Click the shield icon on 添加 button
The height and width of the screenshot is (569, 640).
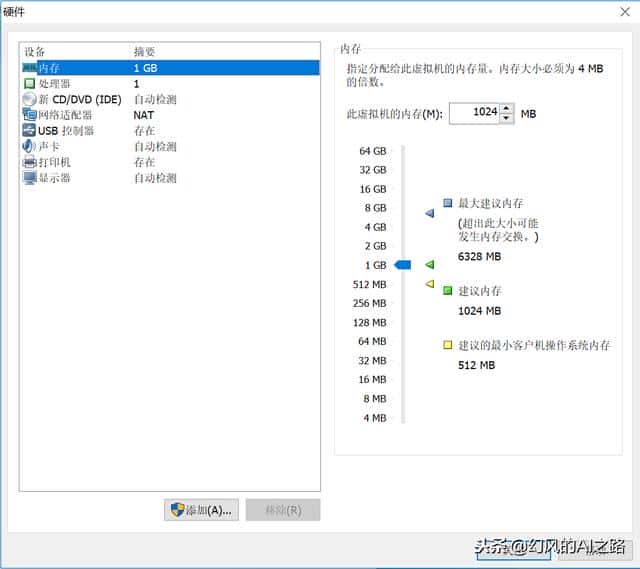(x=177, y=509)
